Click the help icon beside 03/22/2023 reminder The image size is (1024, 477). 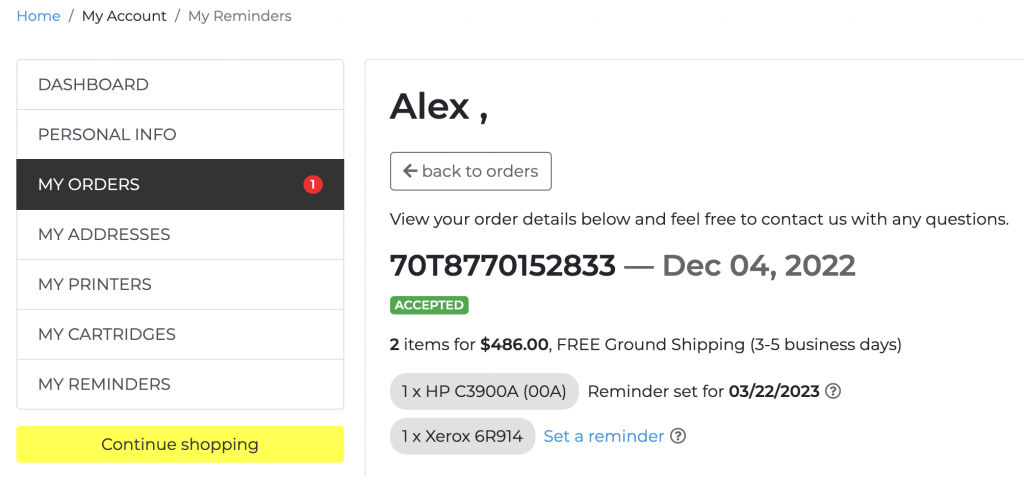[x=833, y=391]
